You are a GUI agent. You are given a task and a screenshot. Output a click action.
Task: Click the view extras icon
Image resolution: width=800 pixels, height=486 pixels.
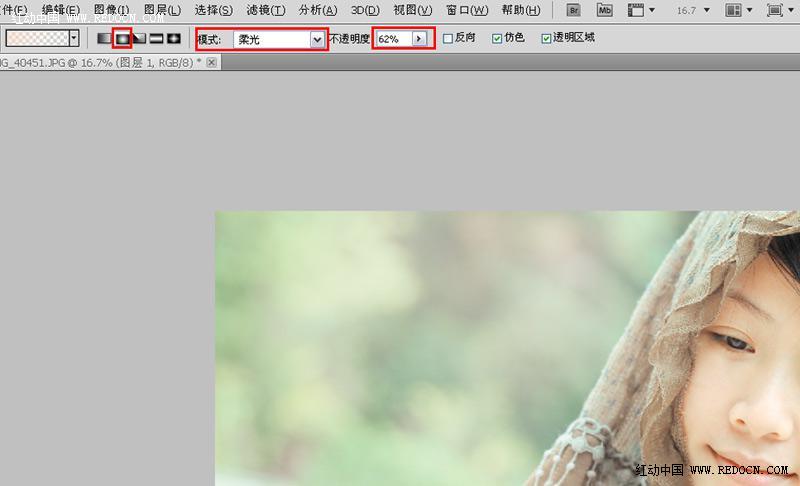635,10
